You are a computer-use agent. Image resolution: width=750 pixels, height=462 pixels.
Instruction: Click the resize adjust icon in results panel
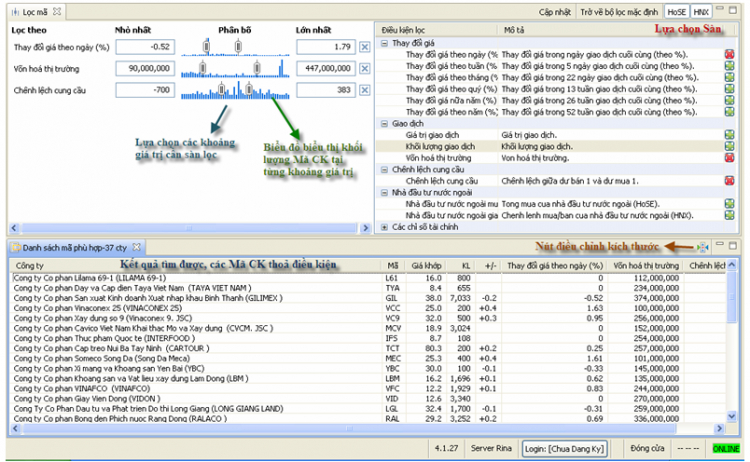[x=703, y=247]
